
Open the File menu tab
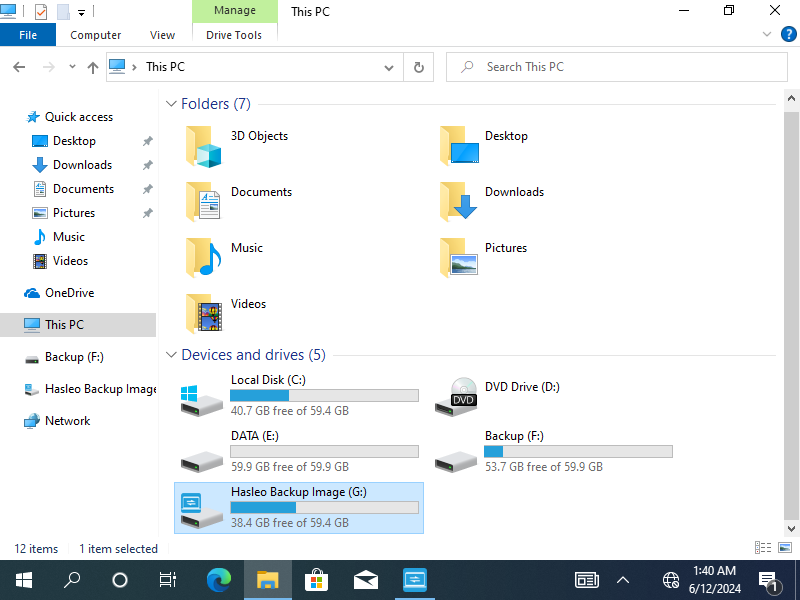pos(28,35)
